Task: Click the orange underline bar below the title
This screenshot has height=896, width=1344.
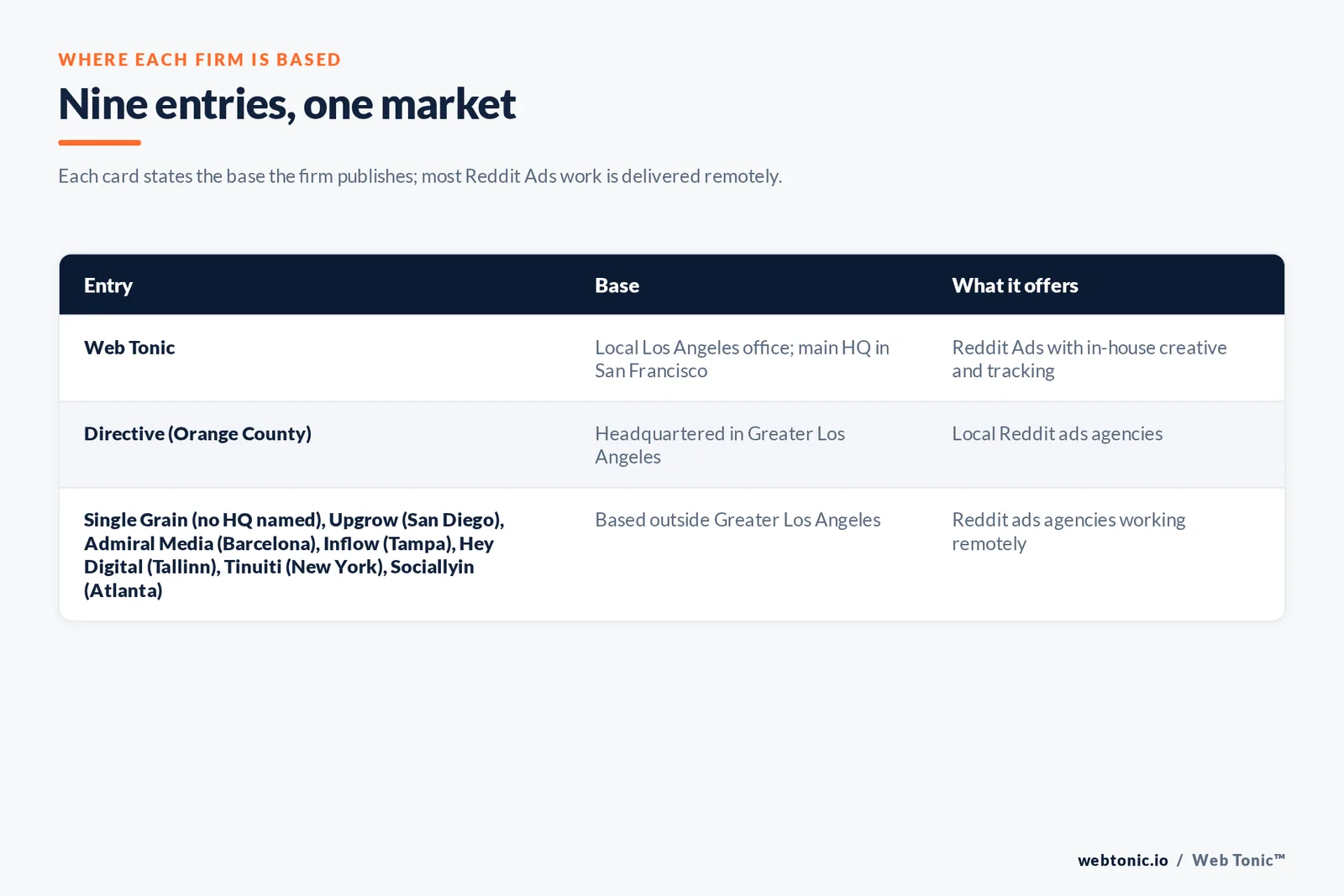Action: coord(100,143)
